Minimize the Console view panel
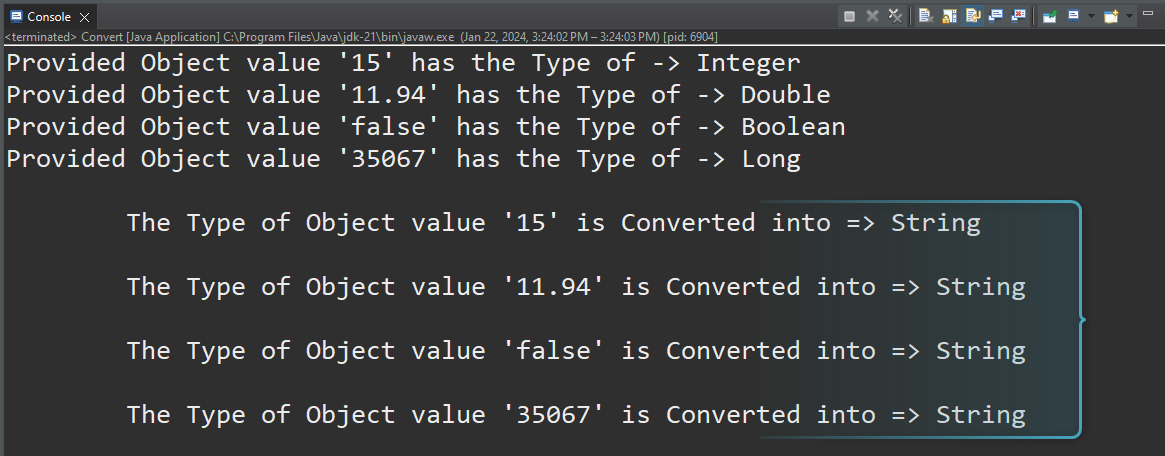 1149,16
